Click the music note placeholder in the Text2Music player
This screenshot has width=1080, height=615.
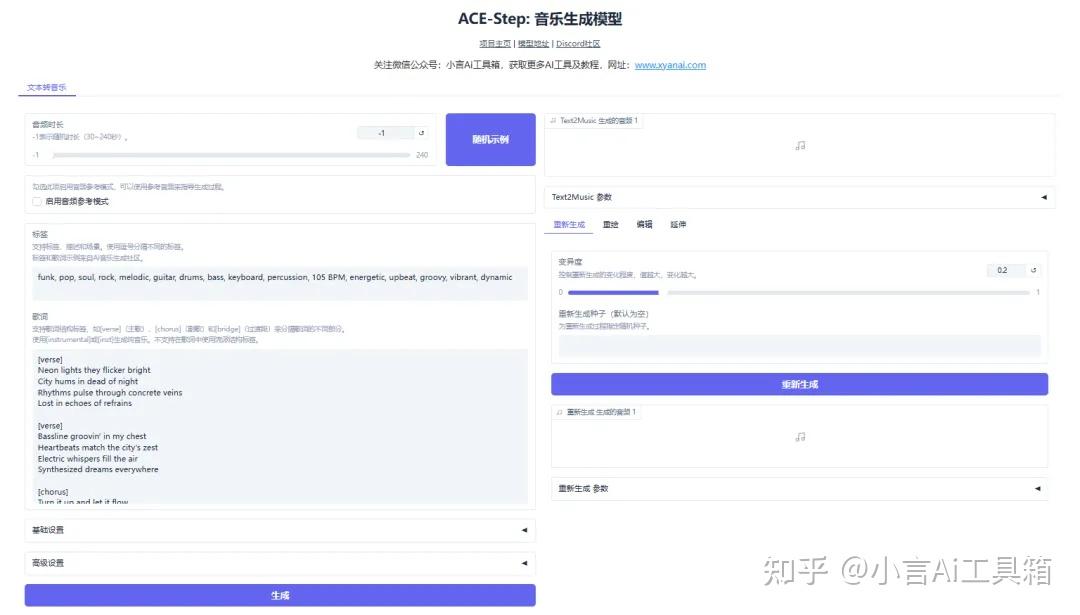800,145
